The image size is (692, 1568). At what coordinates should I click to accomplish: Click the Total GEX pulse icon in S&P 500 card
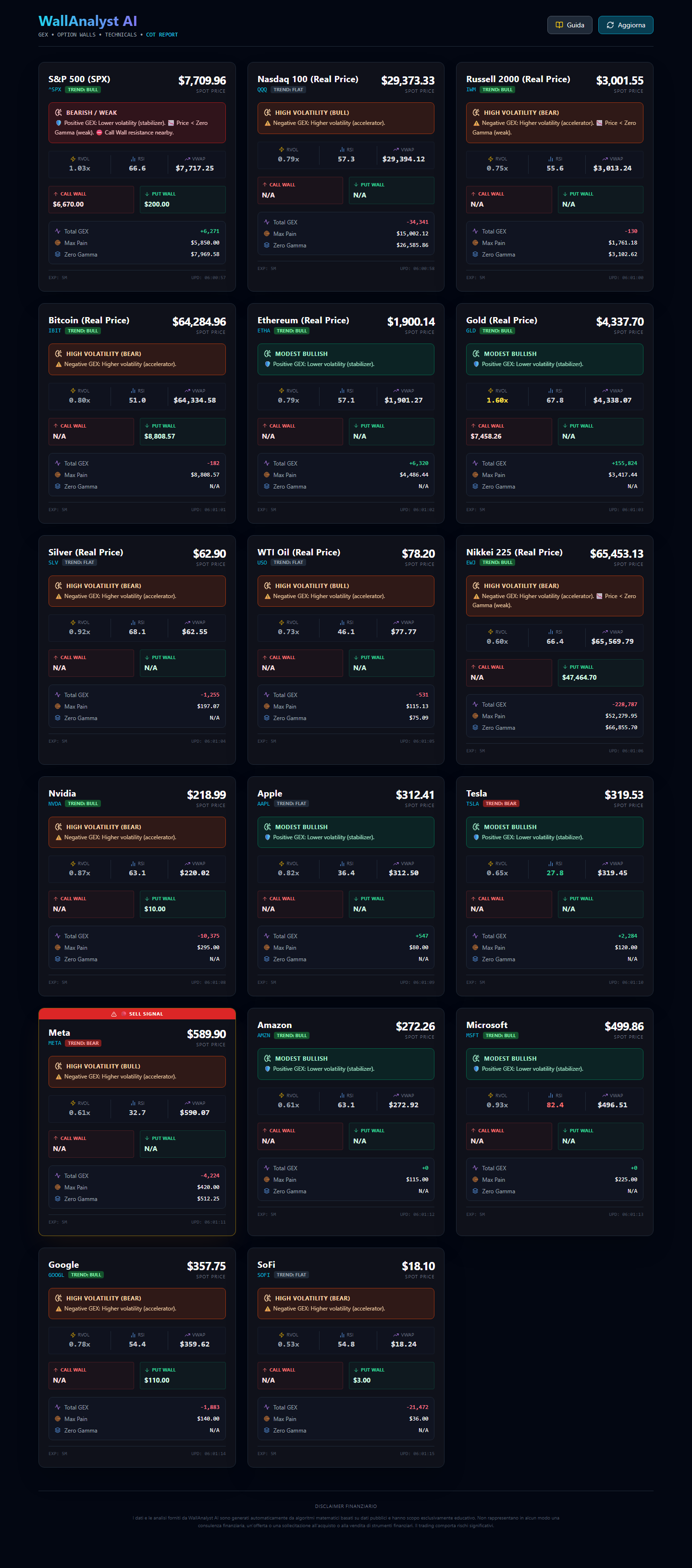click(x=58, y=231)
